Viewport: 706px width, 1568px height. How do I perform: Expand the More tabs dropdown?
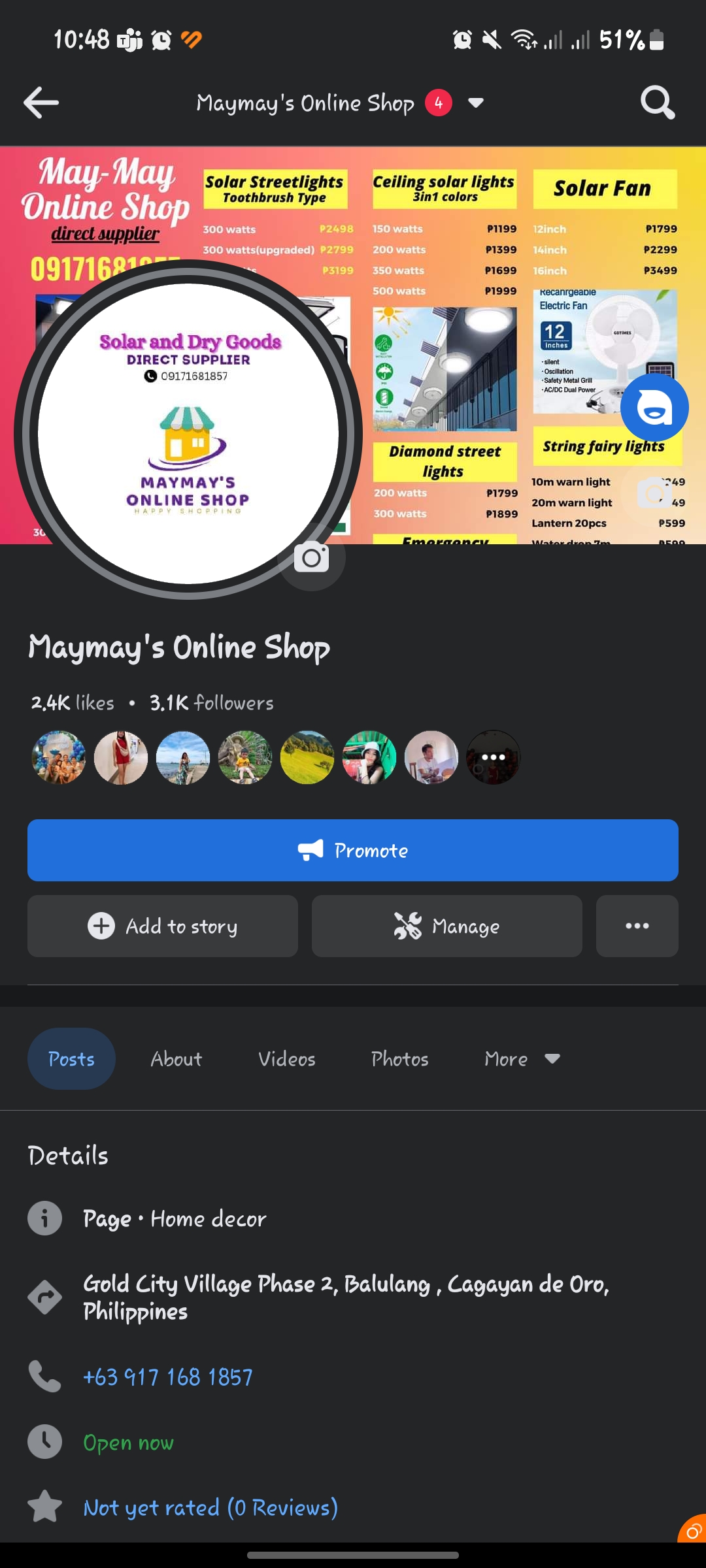tap(522, 1058)
